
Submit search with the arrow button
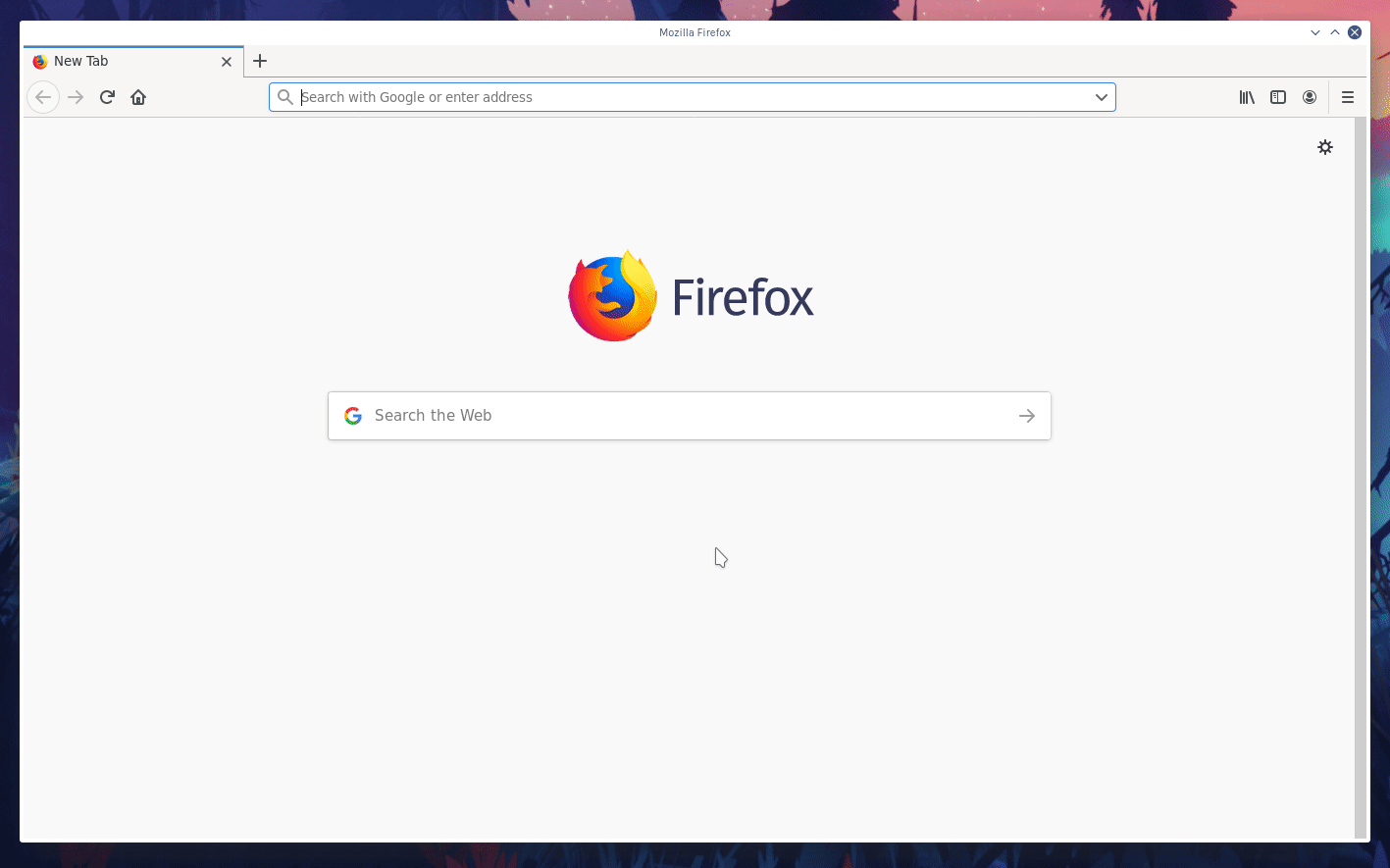pyautogui.click(x=1027, y=416)
